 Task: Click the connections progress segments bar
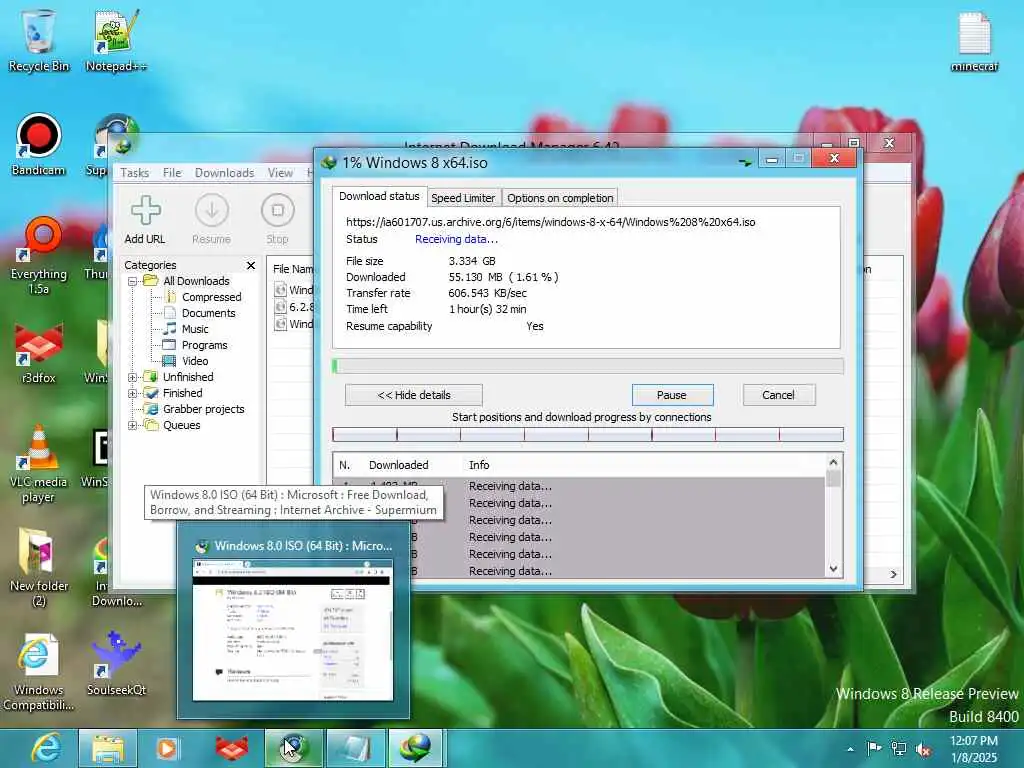(588, 434)
